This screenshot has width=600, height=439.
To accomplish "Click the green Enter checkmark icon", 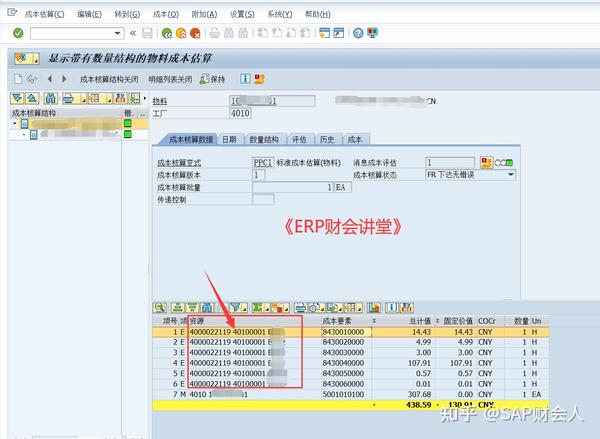I will pyautogui.click(x=18, y=33).
